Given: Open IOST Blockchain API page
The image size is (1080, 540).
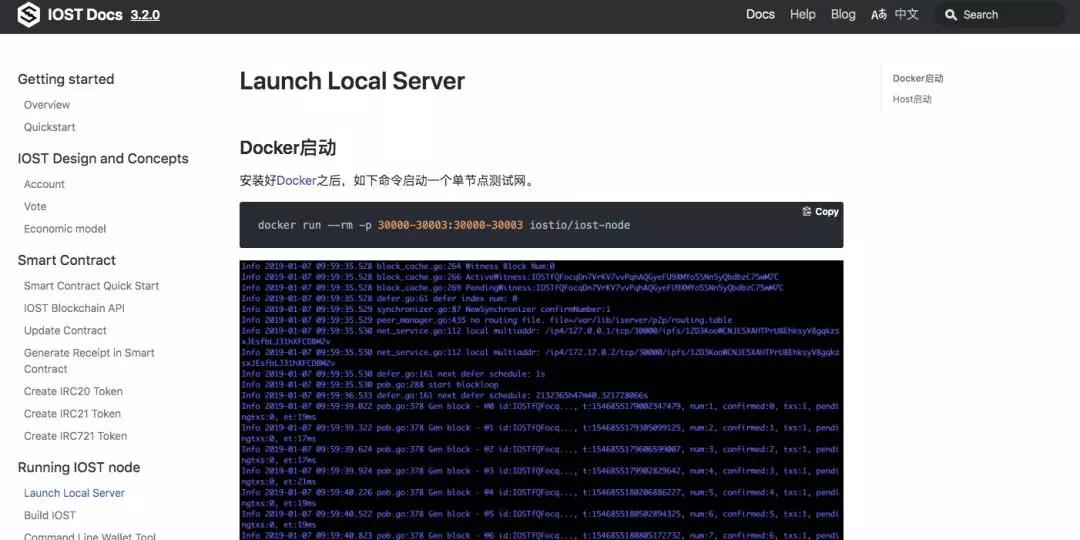Looking at the screenshot, I should coord(74,308).
